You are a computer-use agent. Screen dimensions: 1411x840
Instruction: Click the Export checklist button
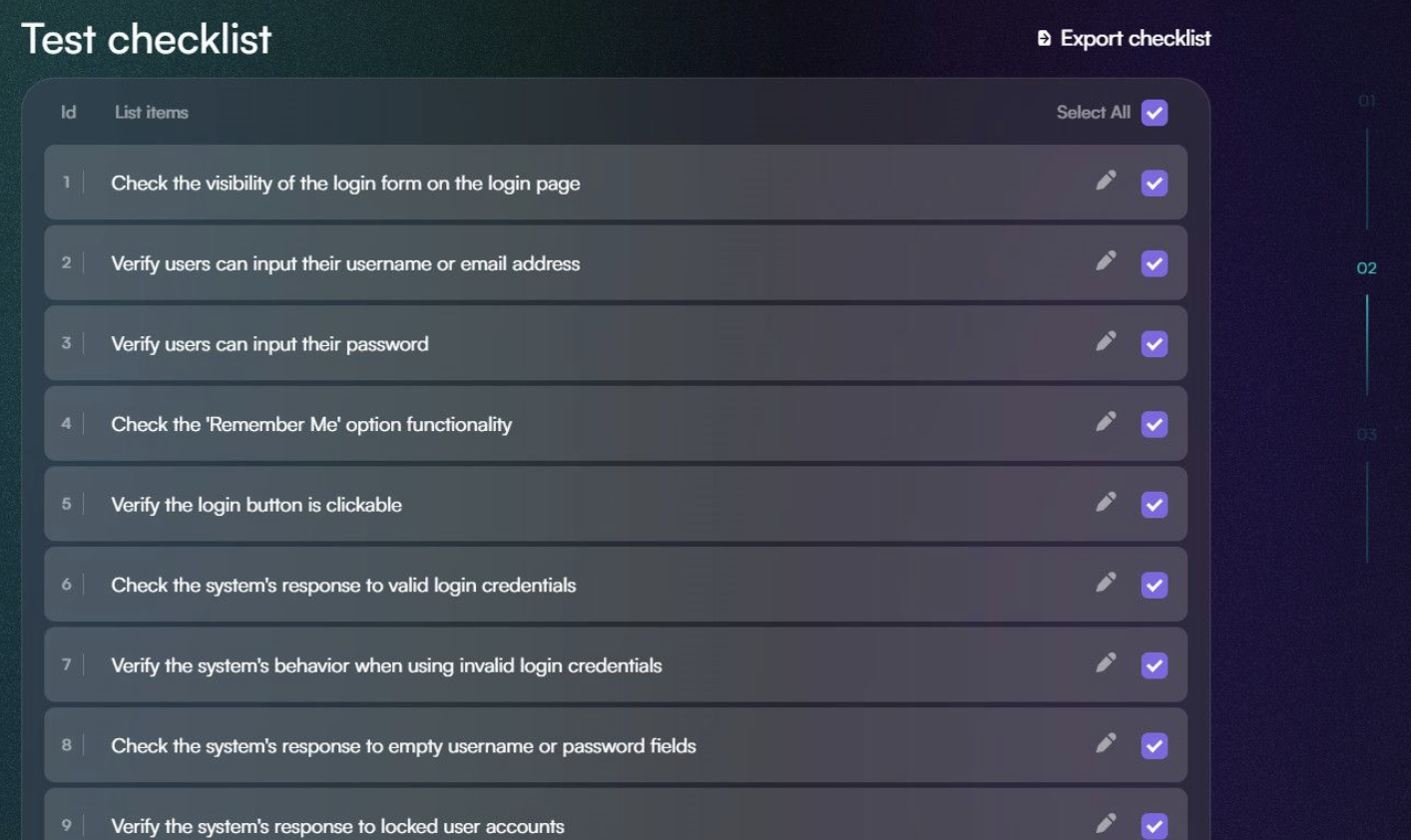click(x=1125, y=39)
